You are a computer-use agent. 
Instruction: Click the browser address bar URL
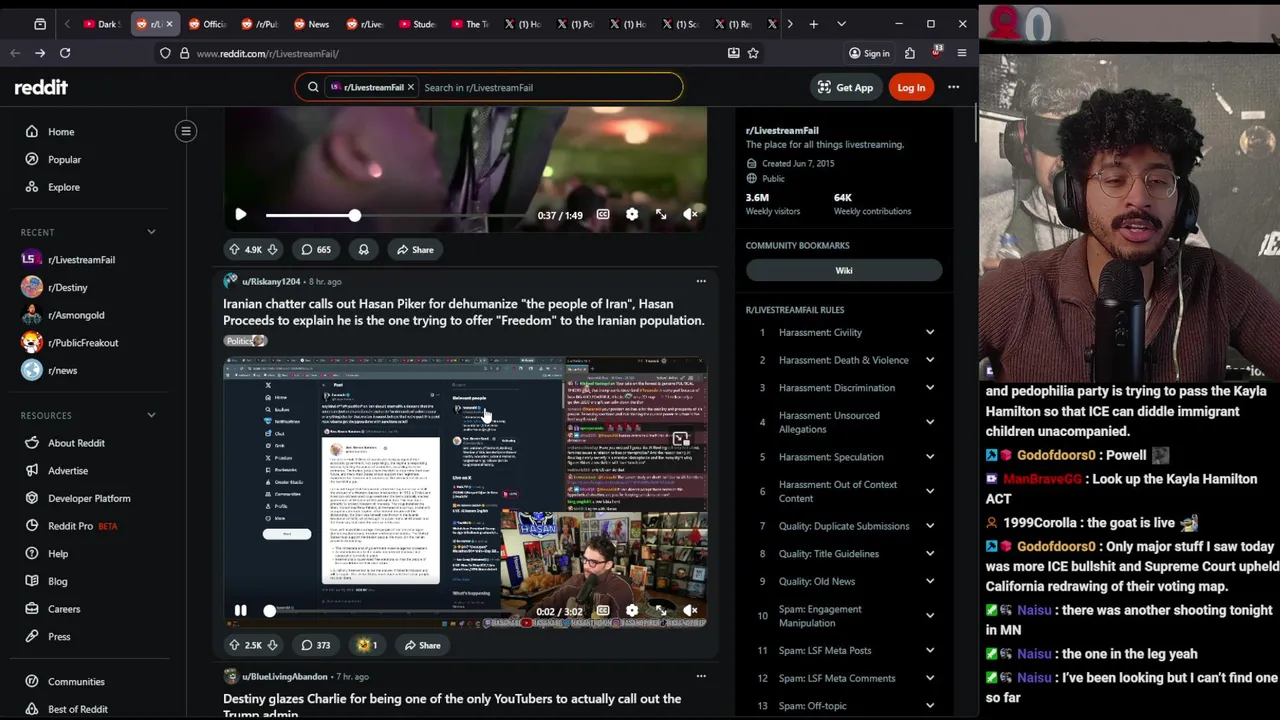268,53
